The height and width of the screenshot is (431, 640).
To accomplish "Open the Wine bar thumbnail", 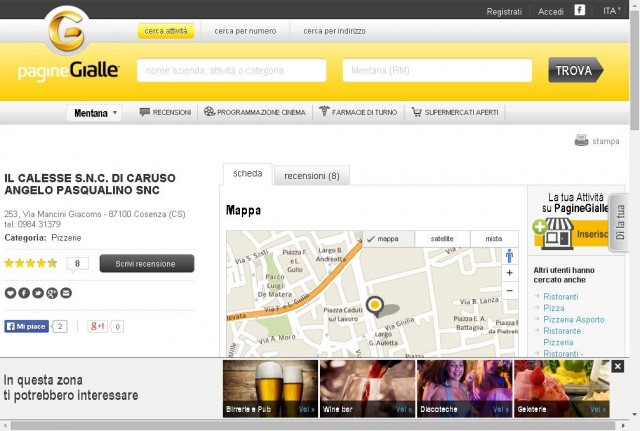I will (x=367, y=389).
